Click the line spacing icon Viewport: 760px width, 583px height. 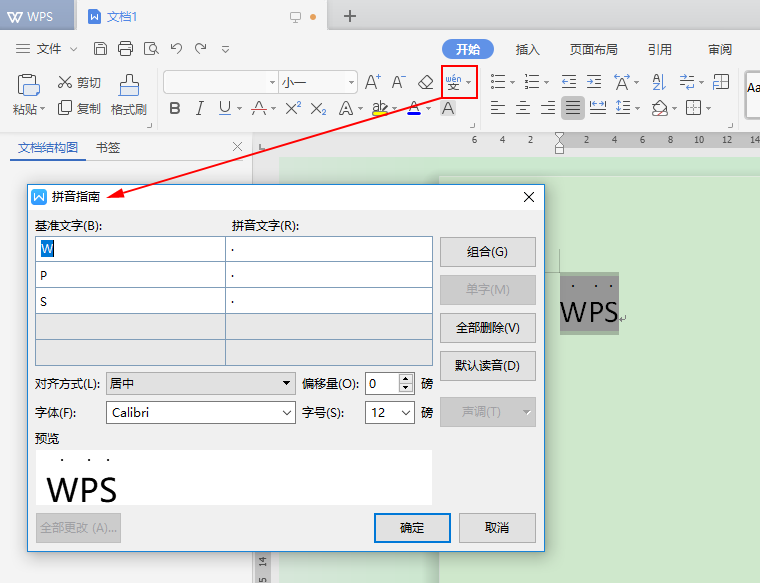coord(623,108)
